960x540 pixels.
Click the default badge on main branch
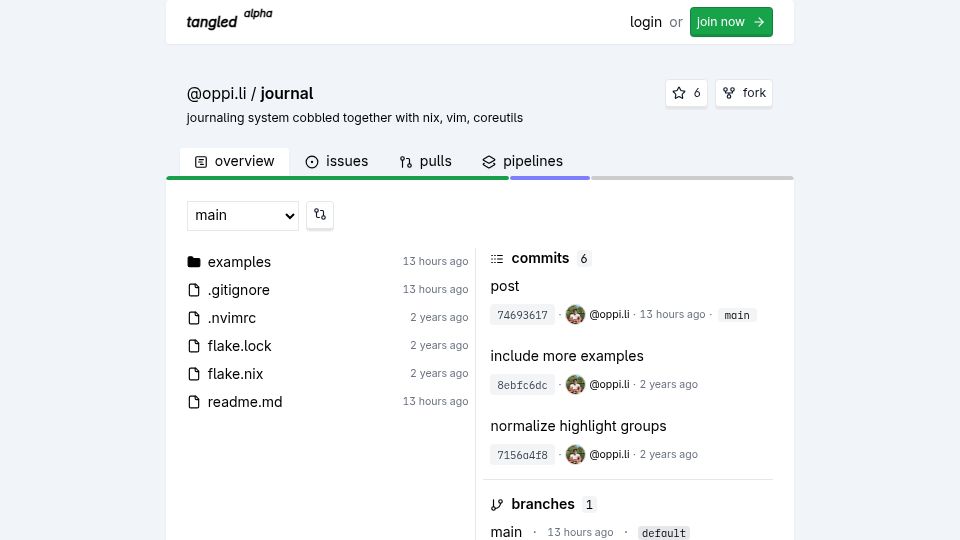[x=664, y=533]
